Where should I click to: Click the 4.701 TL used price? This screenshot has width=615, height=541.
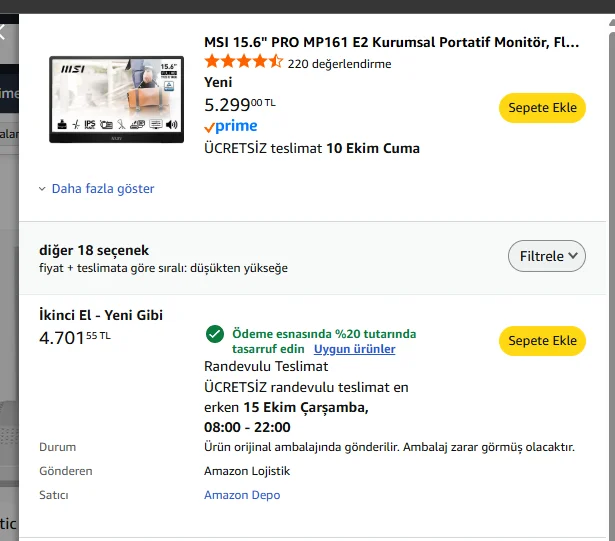coord(75,338)
